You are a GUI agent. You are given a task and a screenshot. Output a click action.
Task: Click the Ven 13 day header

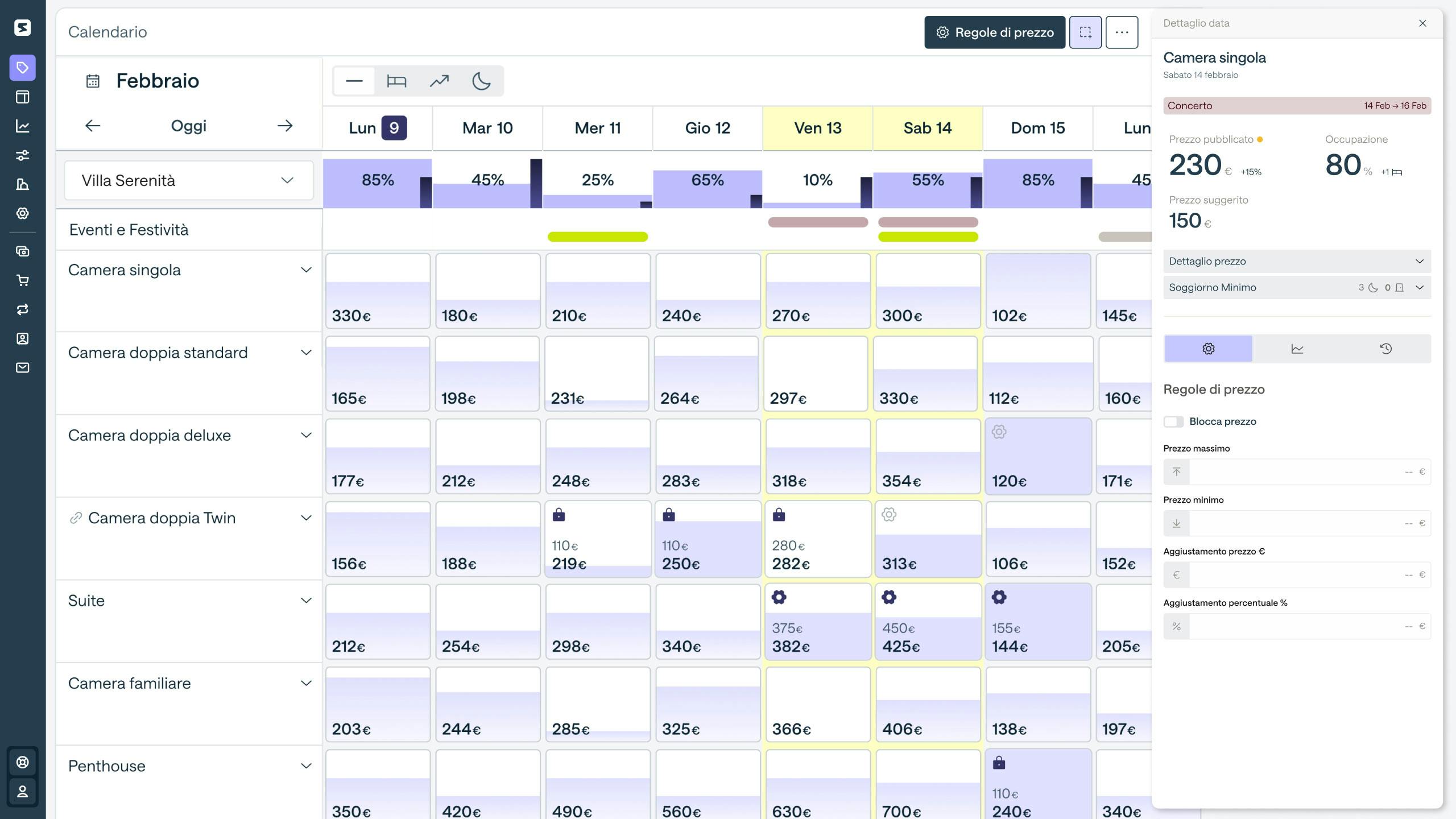coord(818,128)
